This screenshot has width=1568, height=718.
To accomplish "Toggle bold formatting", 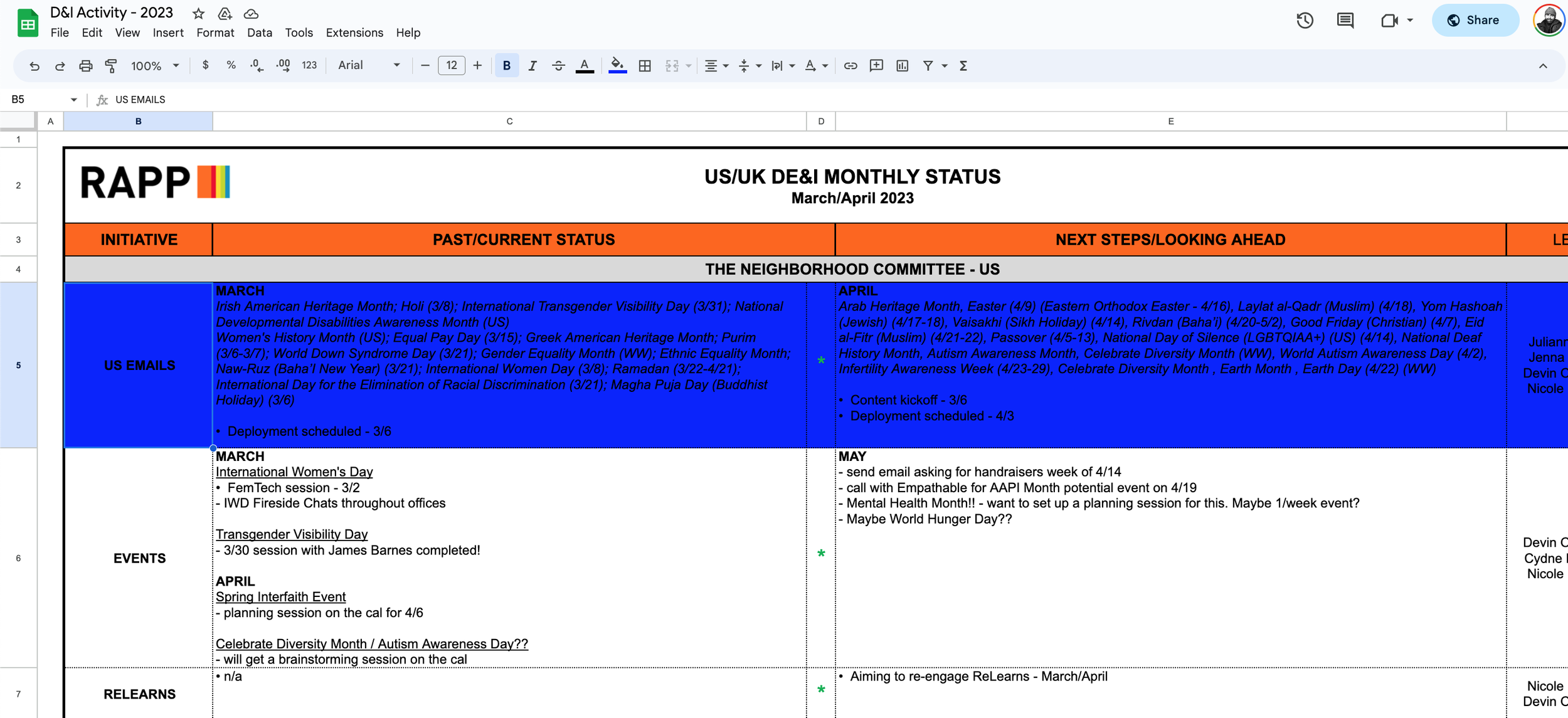I will (x=507, y=66).
